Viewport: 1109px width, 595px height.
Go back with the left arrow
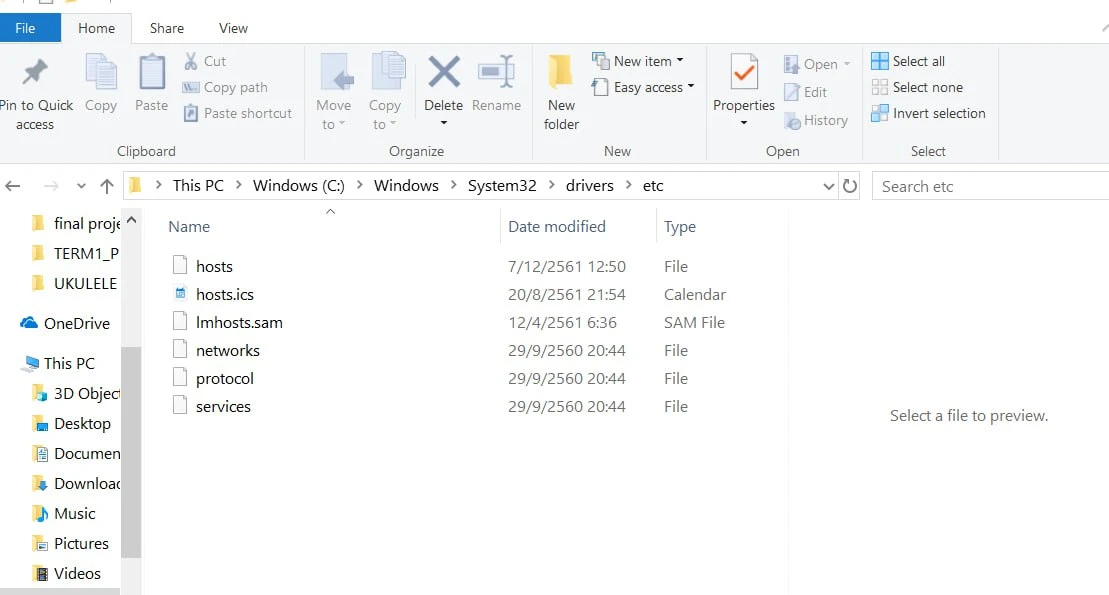pos(13,186)
